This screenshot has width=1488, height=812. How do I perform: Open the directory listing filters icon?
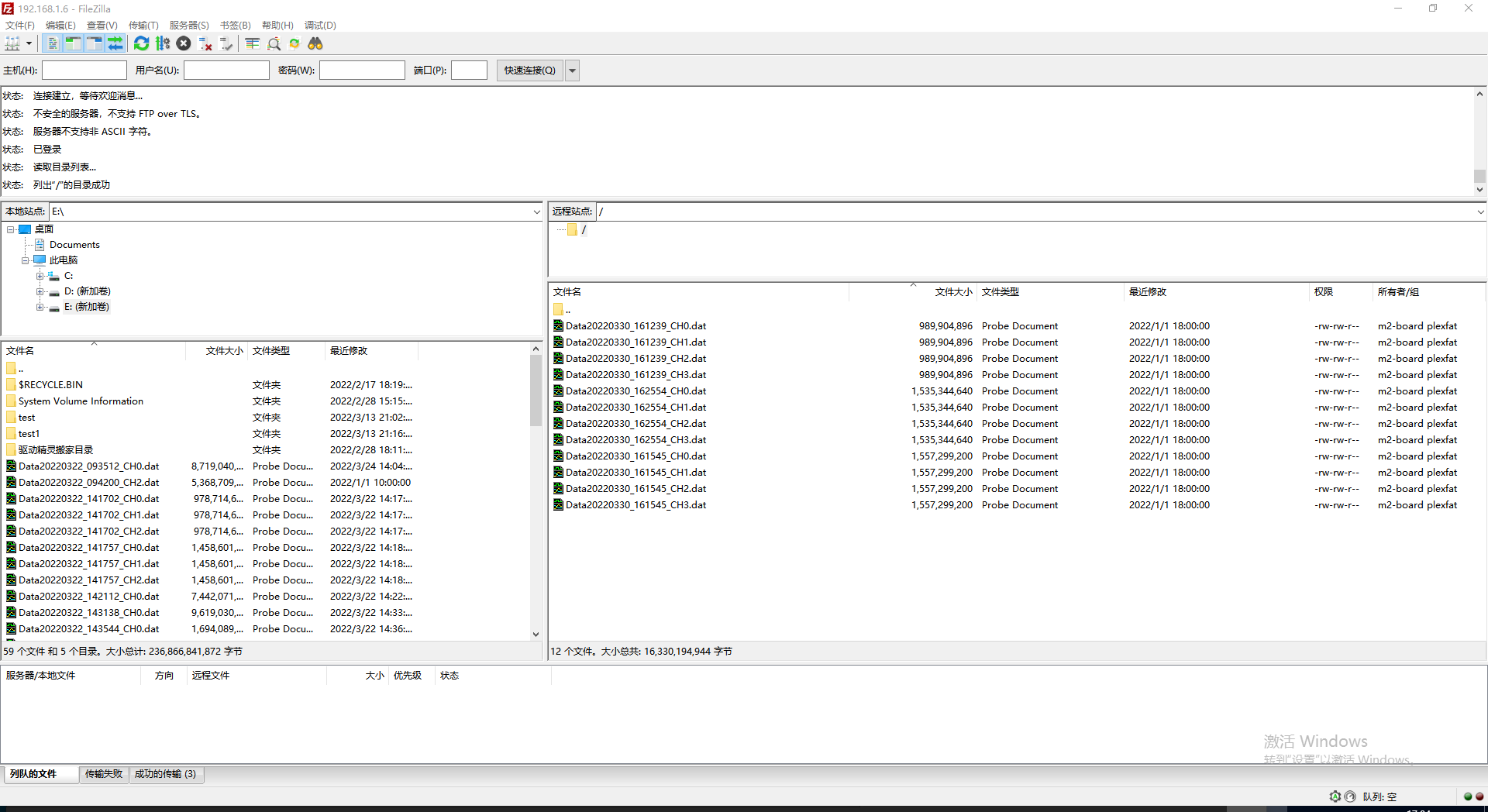pyautogui.click(x=253, y=44)
